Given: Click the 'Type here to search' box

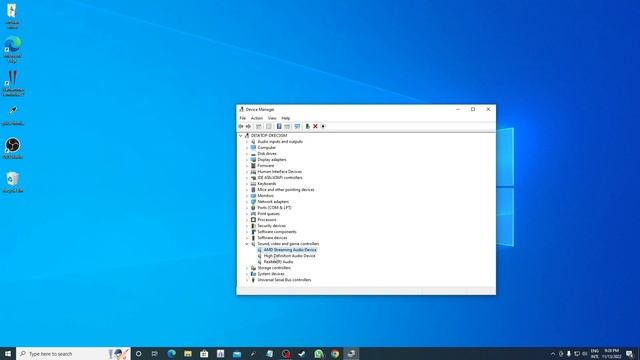Looking at the screenshot, I should [73, 354].
